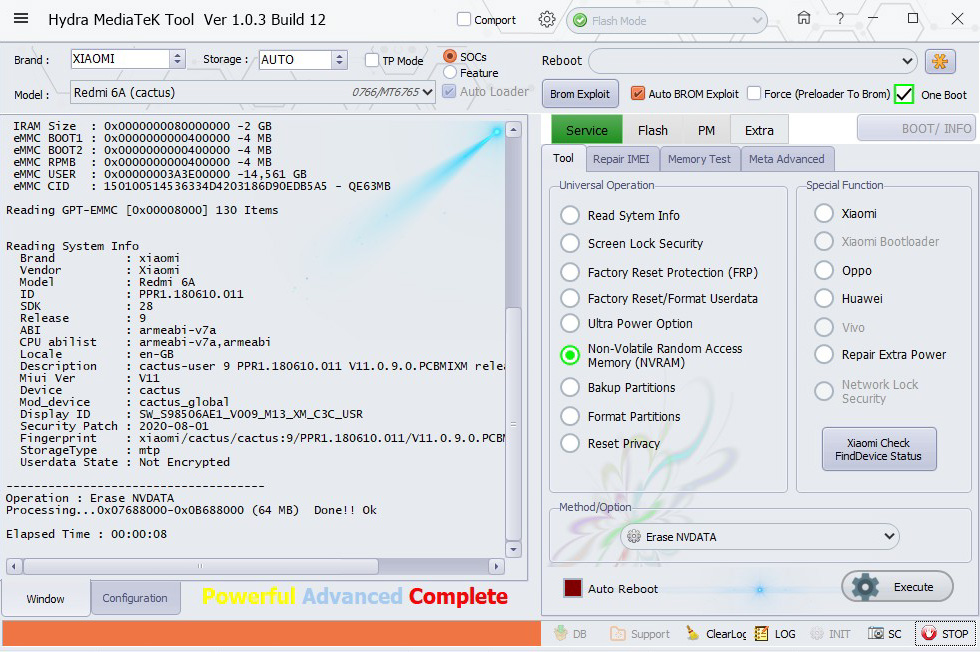Click the Execute button

(897, 587)
